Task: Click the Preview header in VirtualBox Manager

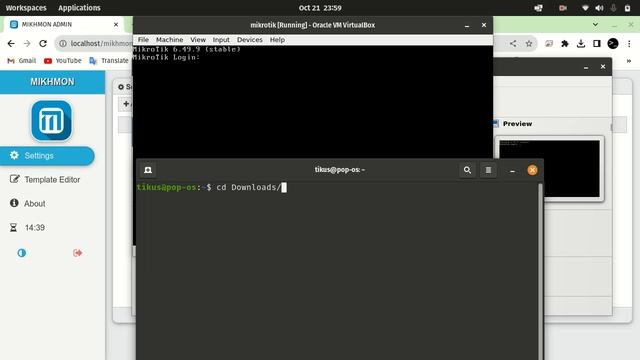Action: tap(517, 124)
